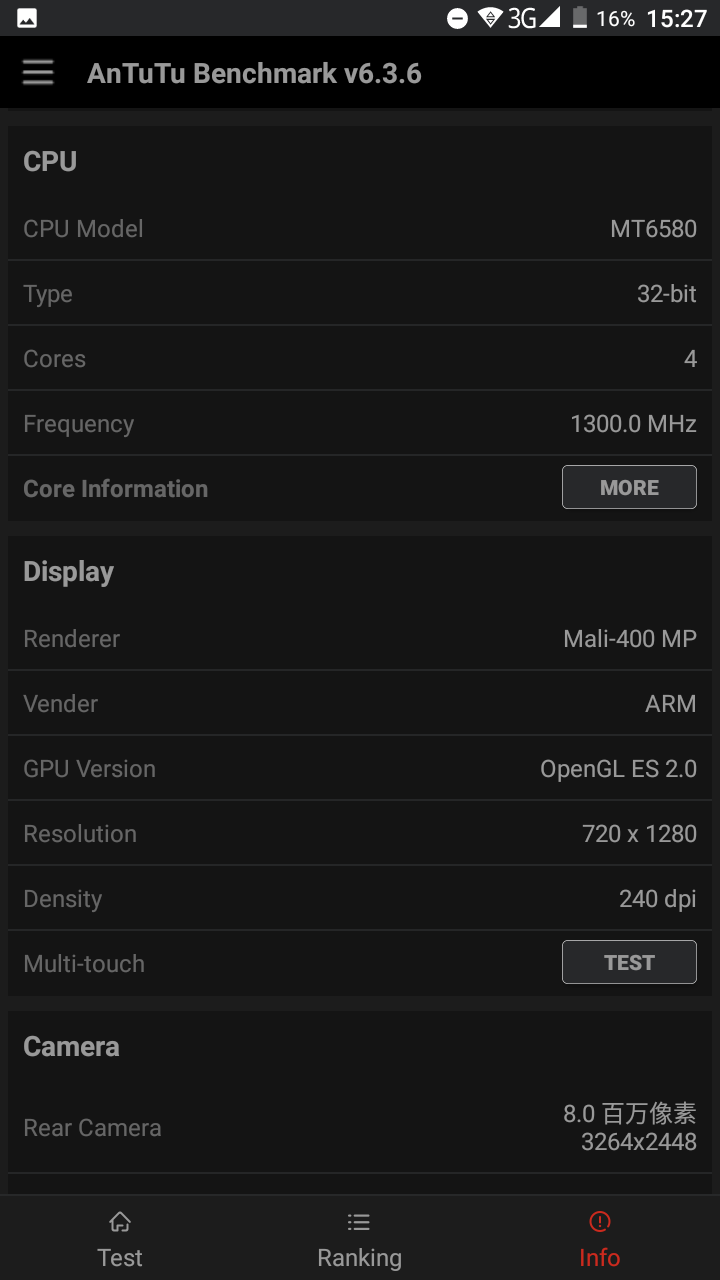
Task: Open the hamburger navigation menu
Action: (x=38, y=73)
